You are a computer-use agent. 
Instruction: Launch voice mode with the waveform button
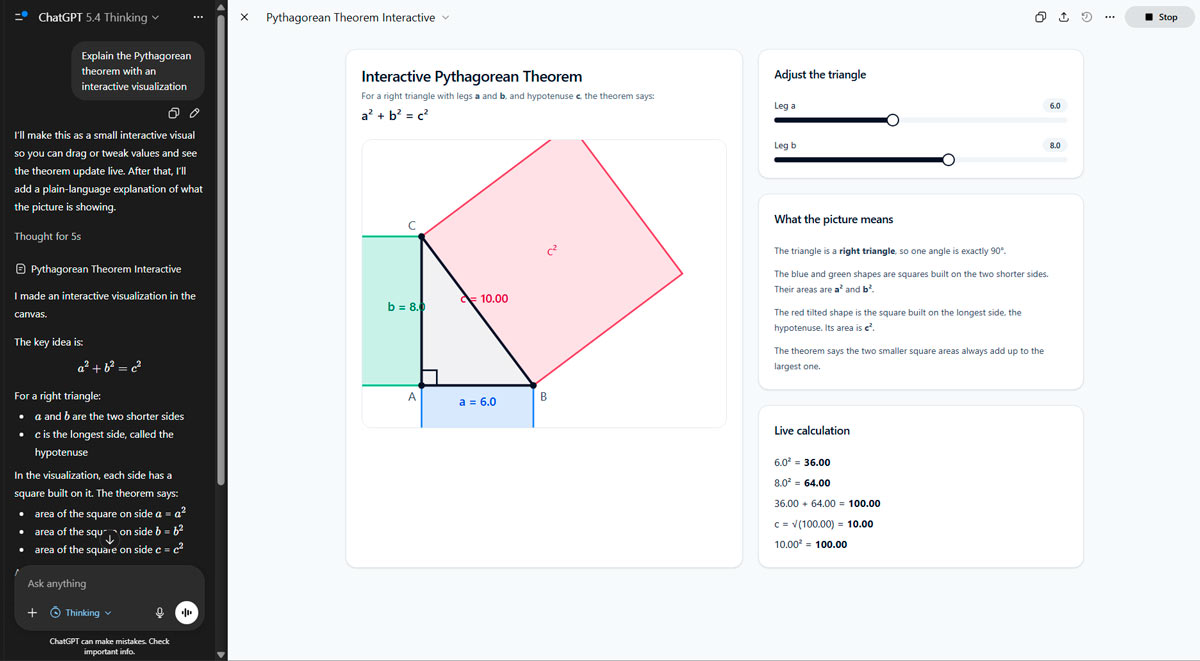187,613
